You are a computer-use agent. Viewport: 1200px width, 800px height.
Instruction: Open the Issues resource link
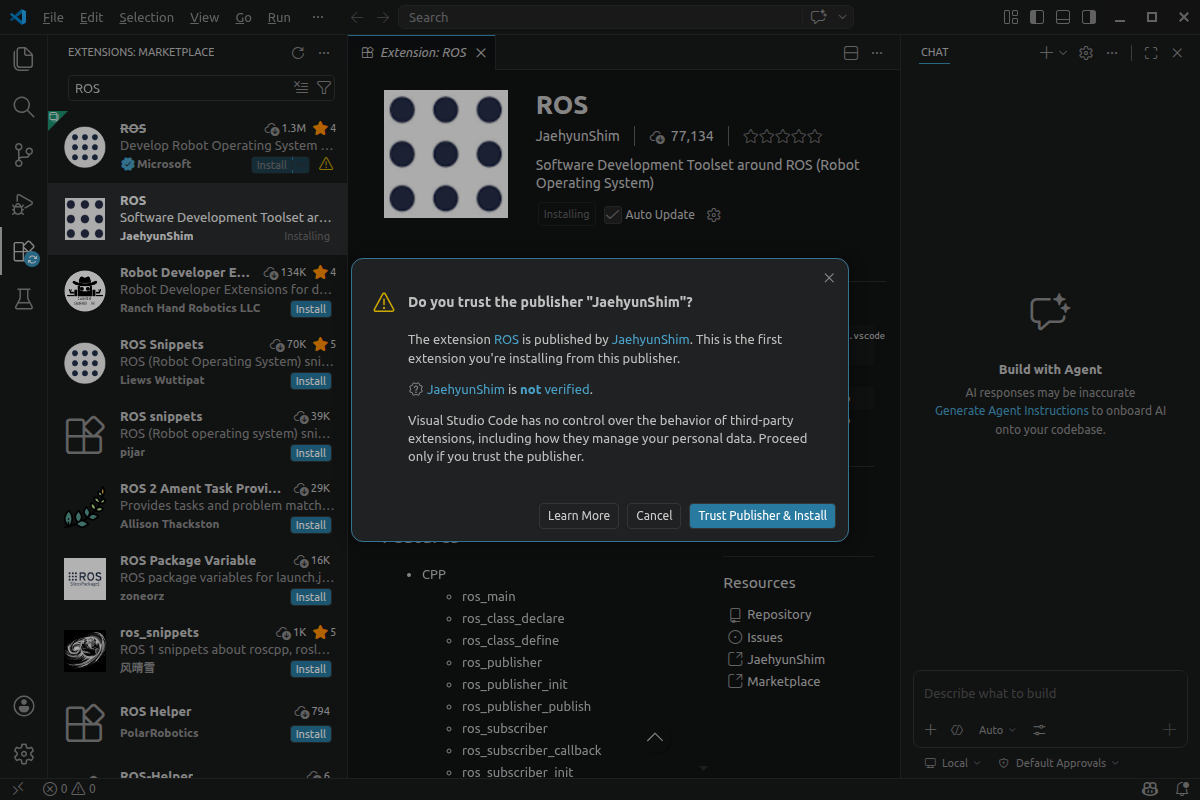pos(756,637)
